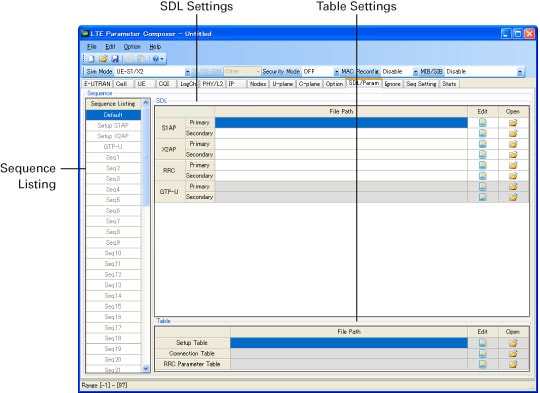Click Edit icon for X2AP Primary row
Screen dimensions: 540x393
pos(483,144)
